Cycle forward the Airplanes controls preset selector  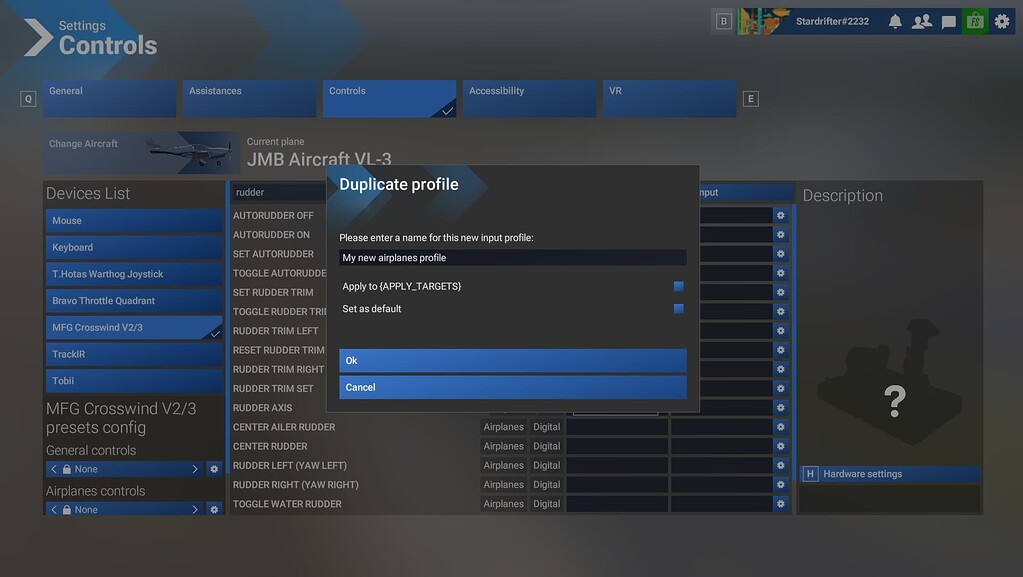click(197, 509)
